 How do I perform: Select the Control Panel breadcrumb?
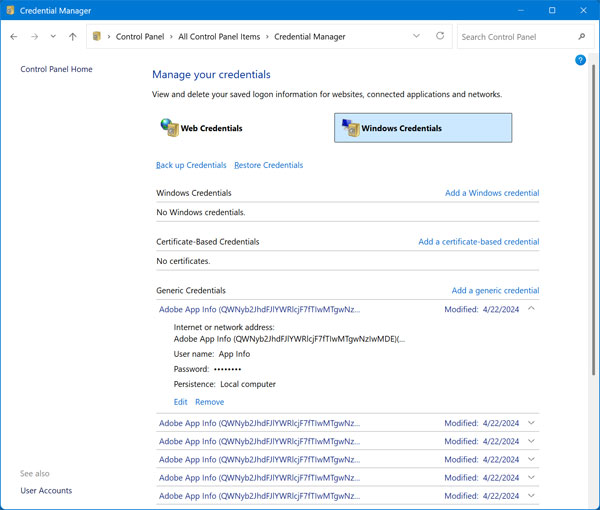coord(140,37)
